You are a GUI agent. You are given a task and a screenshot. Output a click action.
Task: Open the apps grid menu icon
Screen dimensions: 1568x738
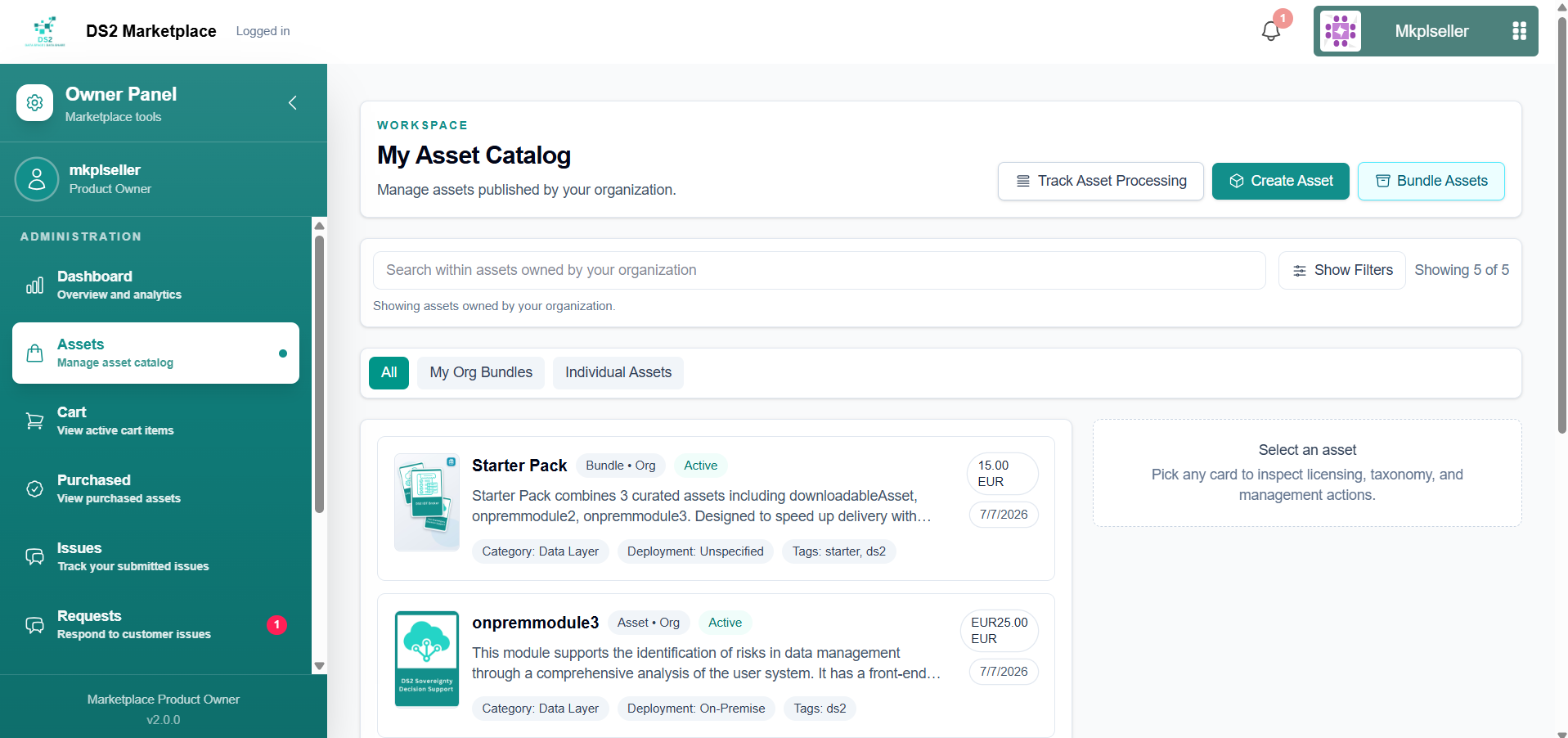1519,31
